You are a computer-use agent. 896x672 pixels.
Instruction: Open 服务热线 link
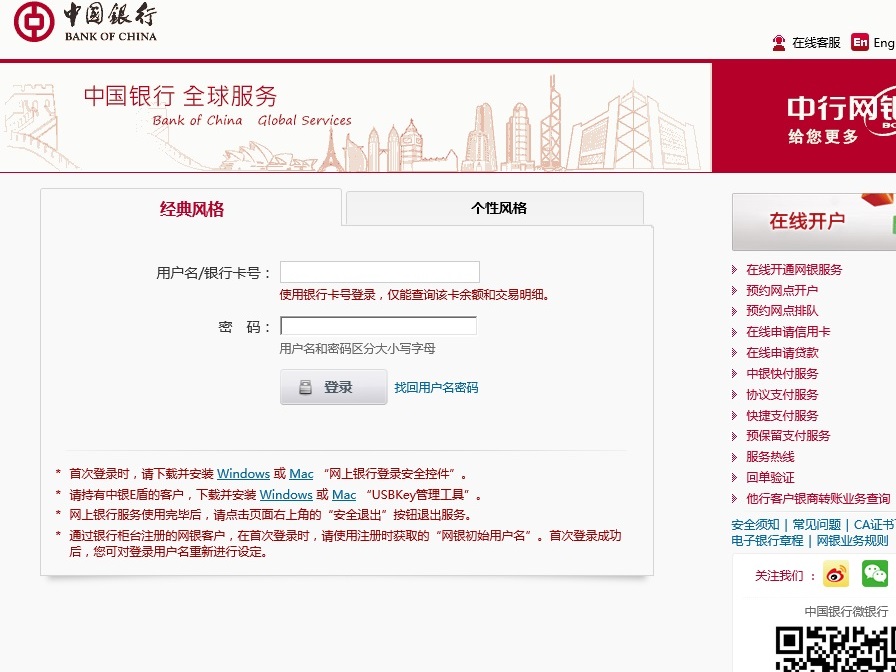pos(770,457)
